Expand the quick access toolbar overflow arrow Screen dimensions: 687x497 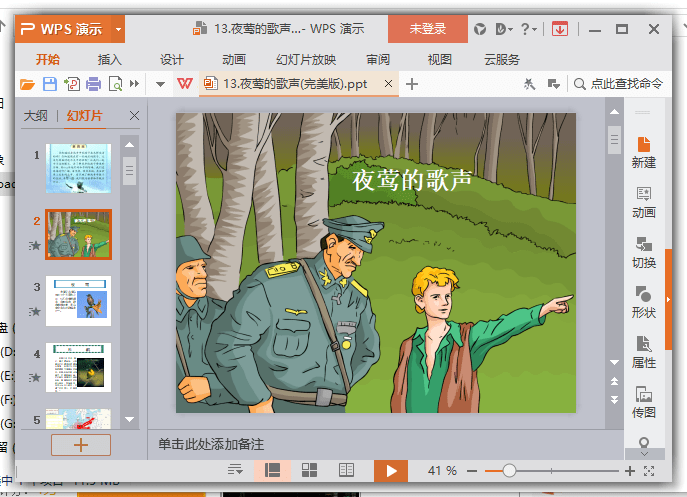135,84
